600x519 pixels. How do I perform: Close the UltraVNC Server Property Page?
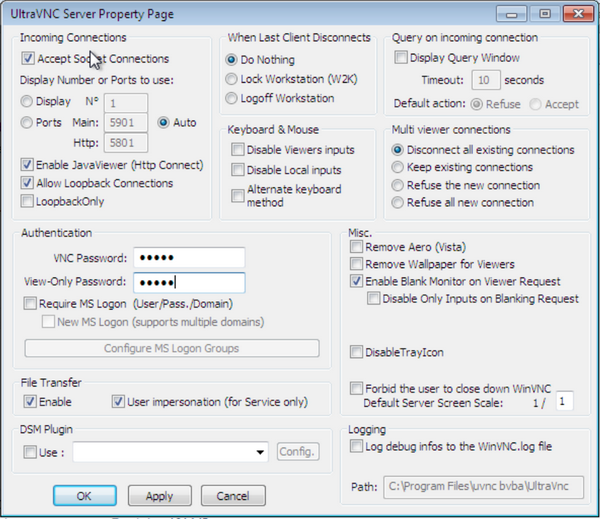point(578,14)
